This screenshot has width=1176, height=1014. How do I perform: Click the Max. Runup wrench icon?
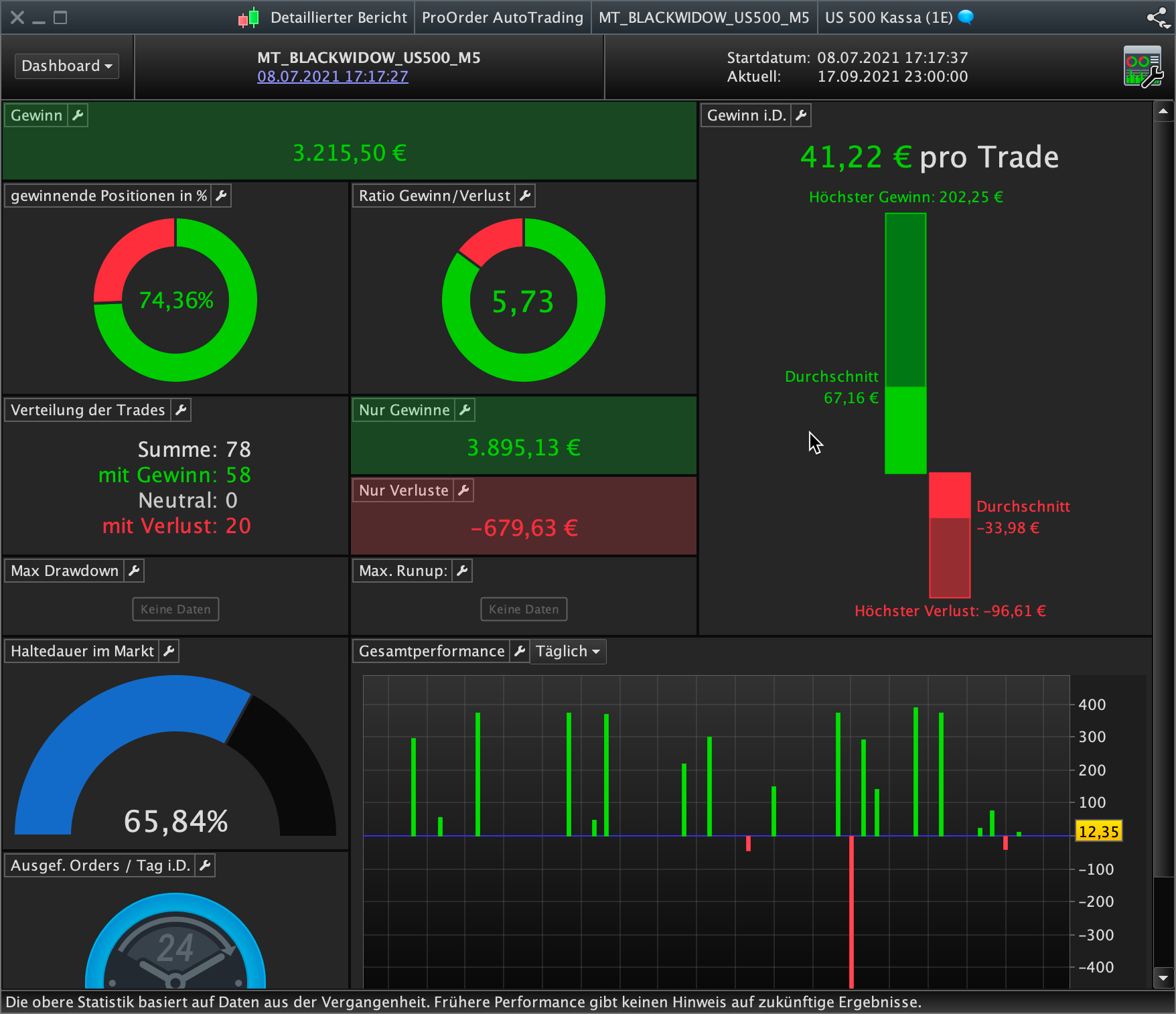(x=462, y=571)
